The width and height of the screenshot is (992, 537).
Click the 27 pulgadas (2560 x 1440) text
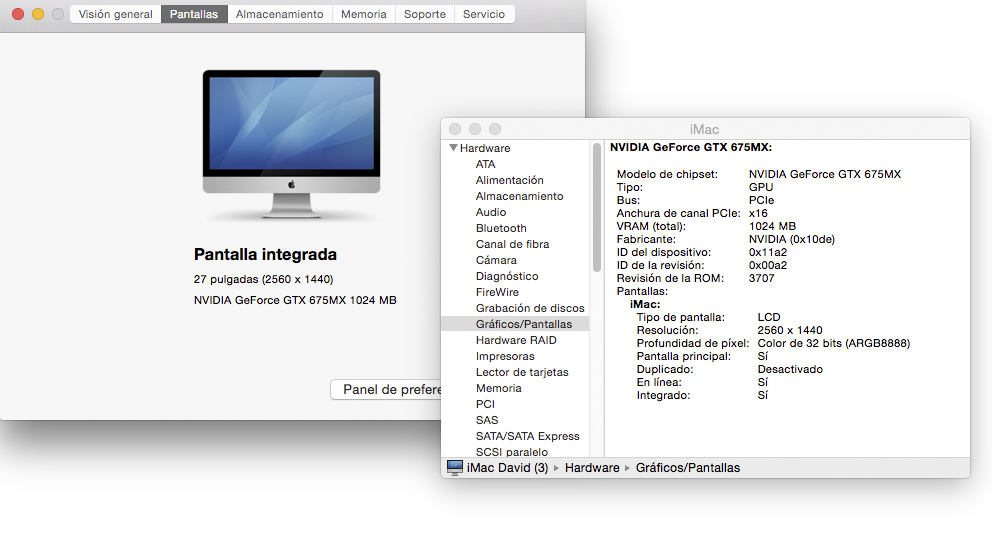click(263, 279)
